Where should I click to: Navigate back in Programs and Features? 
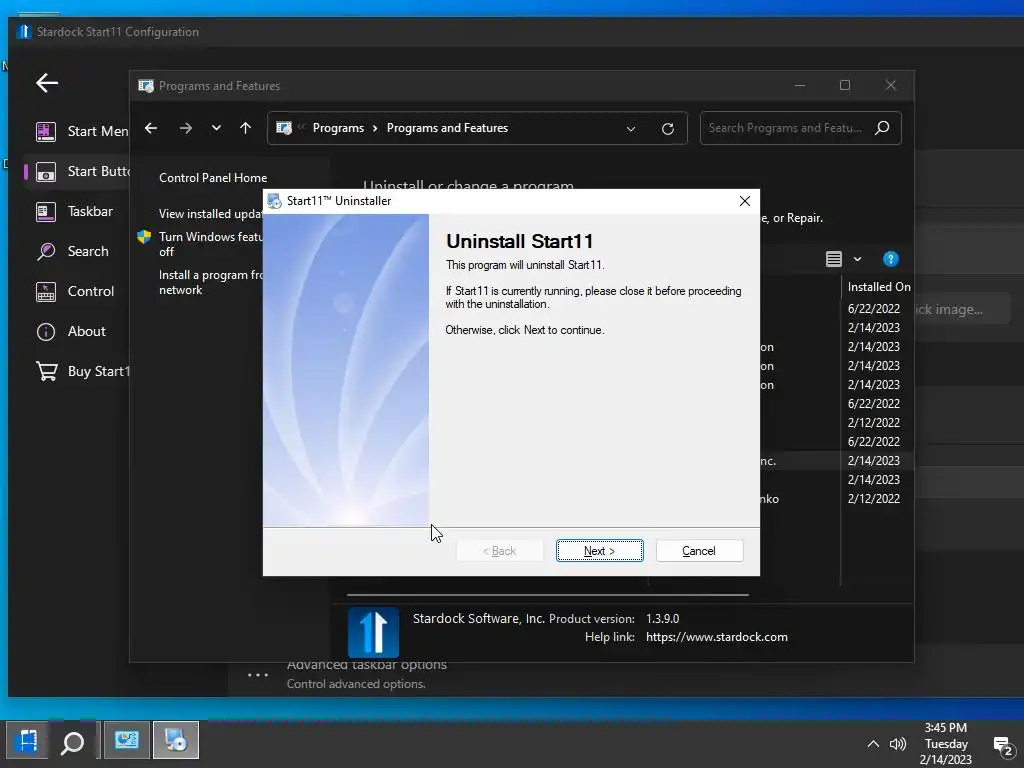pyautogui.click(x=151, y=128)
